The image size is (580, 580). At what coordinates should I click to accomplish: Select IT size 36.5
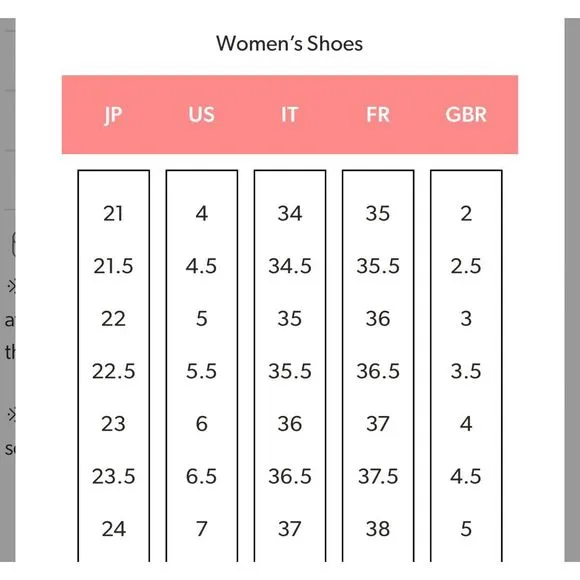(290, 476)
